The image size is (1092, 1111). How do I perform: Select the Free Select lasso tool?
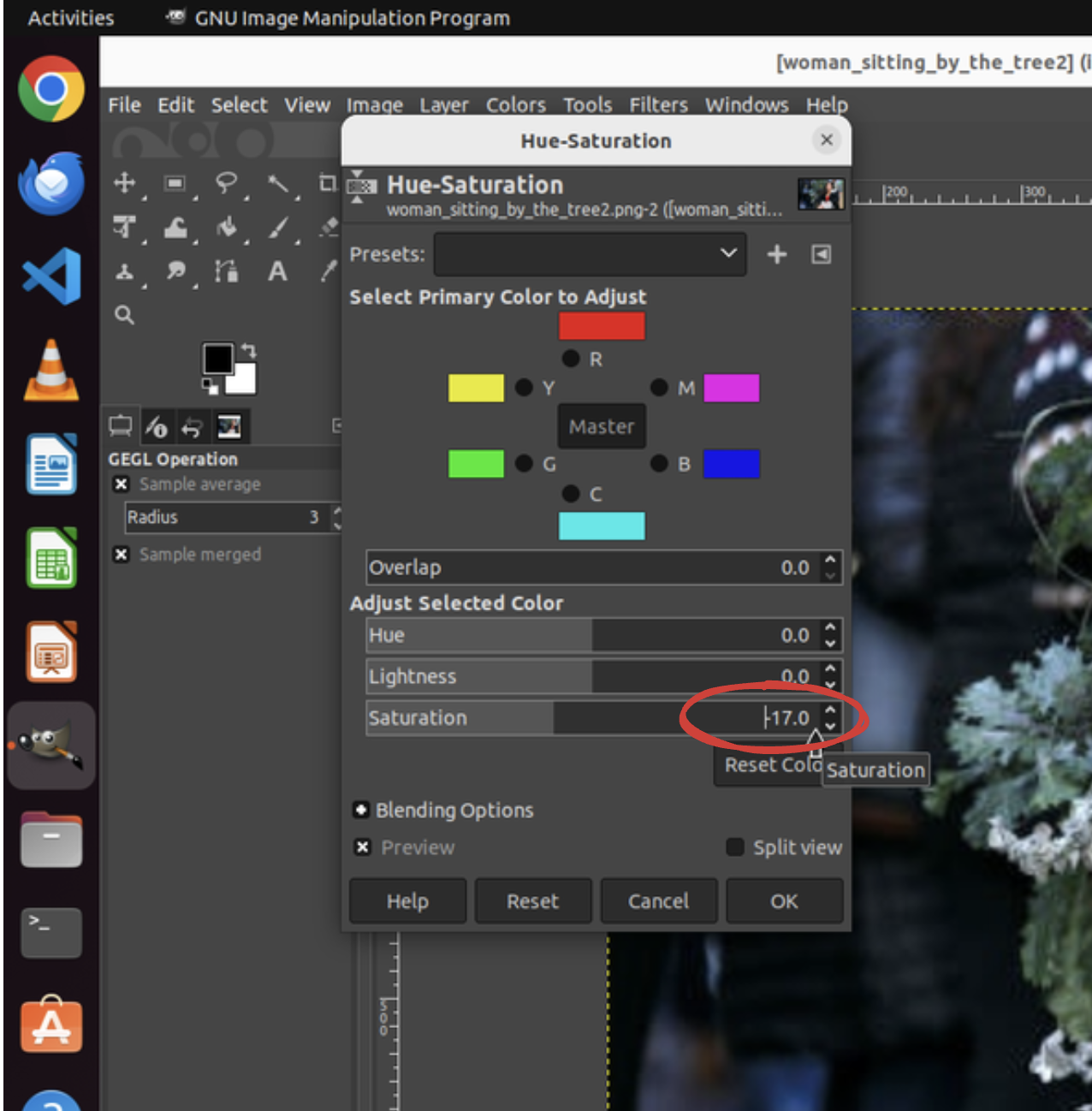226,182
